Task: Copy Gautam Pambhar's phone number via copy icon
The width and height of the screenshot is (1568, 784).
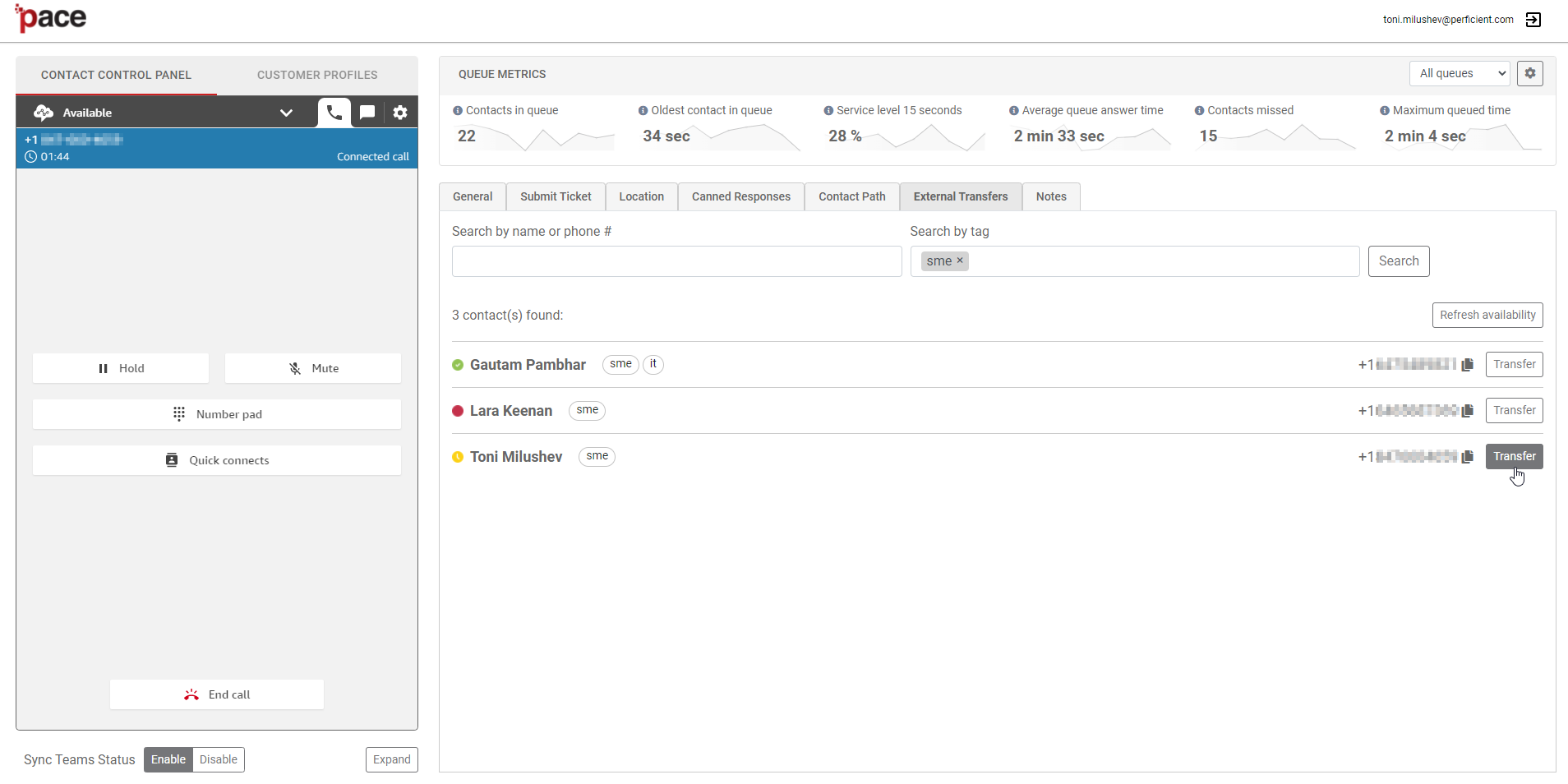Action: pyautogui.click(x=1468, y=364)
